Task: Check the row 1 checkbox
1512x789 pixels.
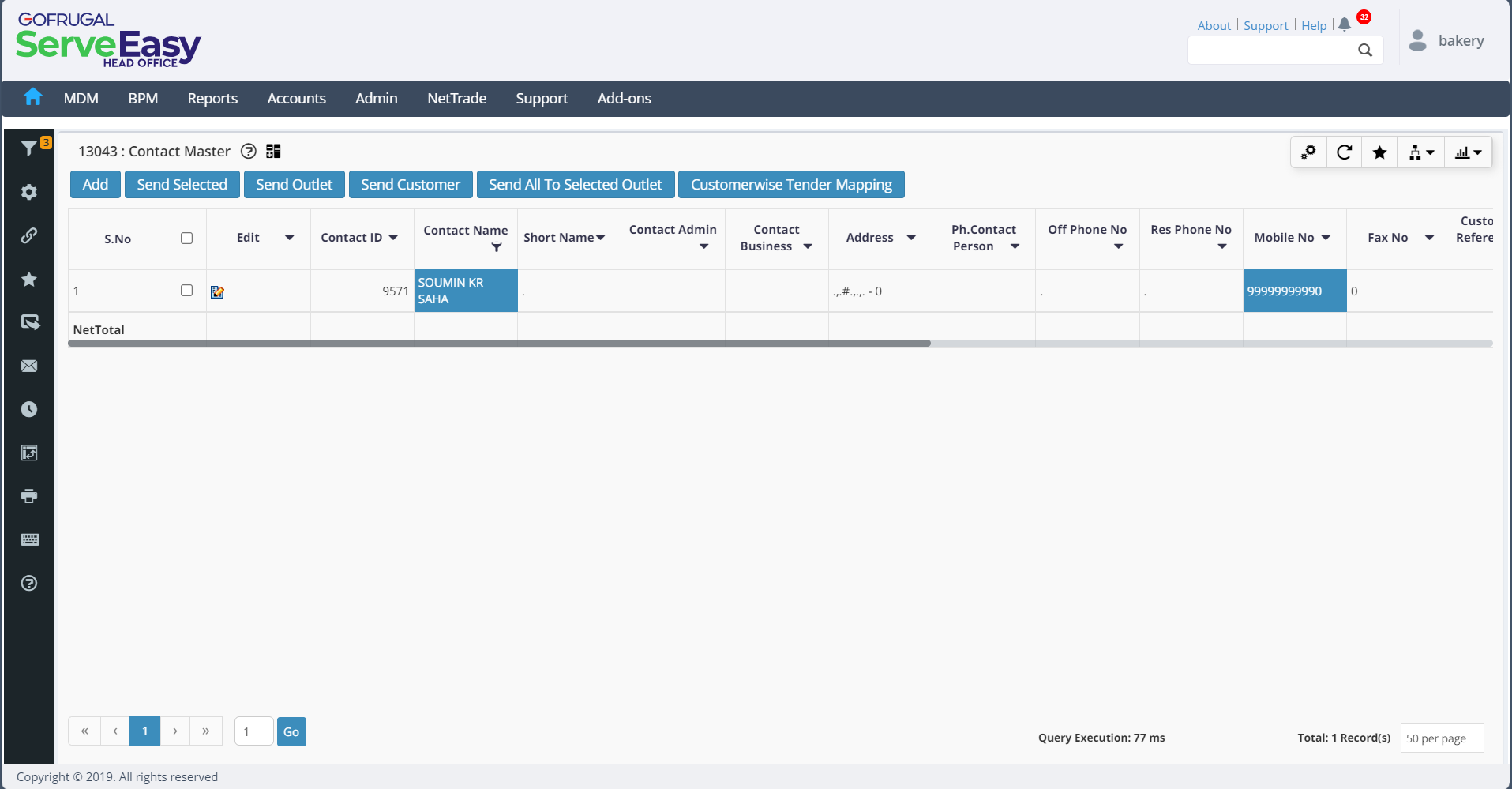Action: click(186, 290)
